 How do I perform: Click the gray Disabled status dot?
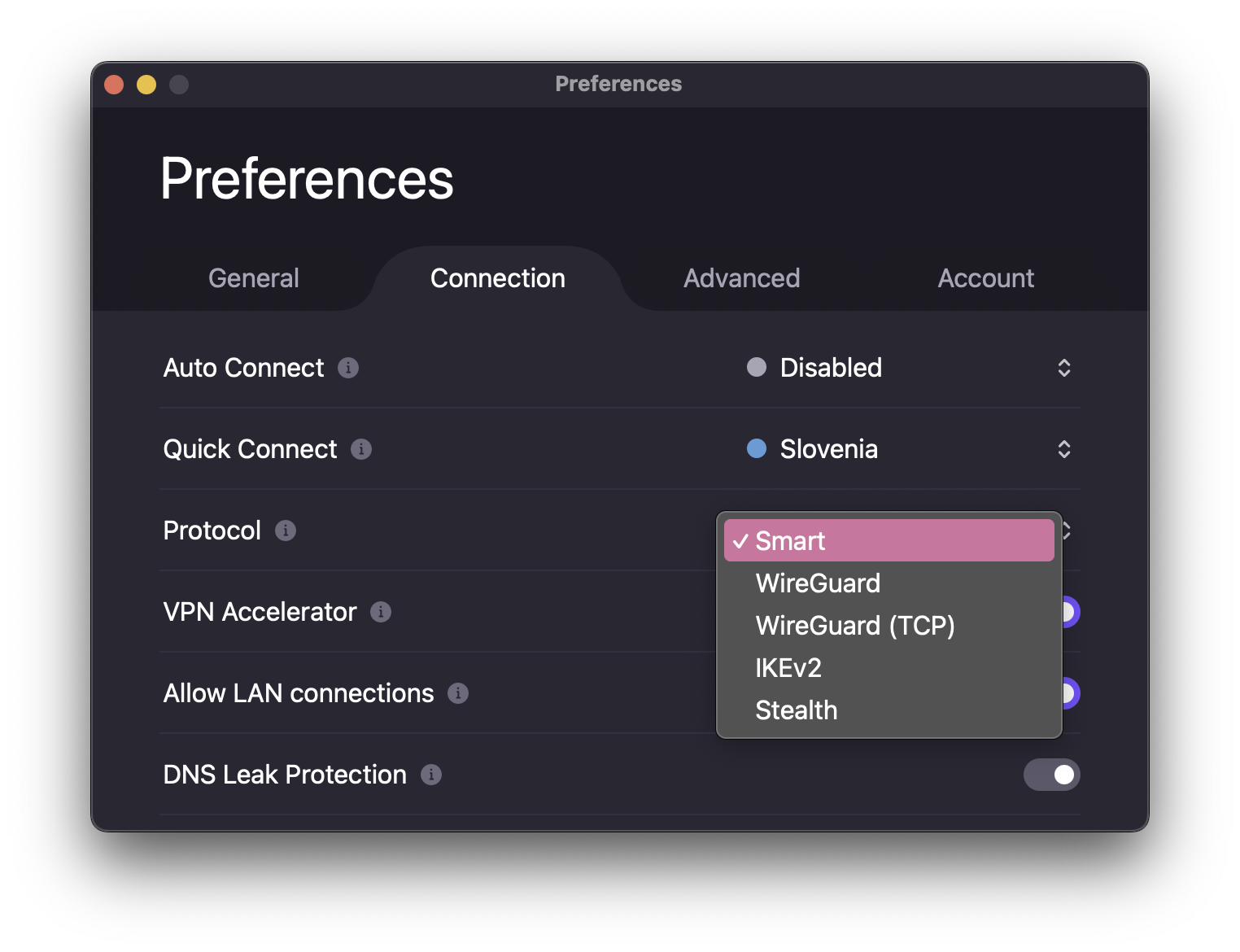pyautogui.click(x=757, y=368)
